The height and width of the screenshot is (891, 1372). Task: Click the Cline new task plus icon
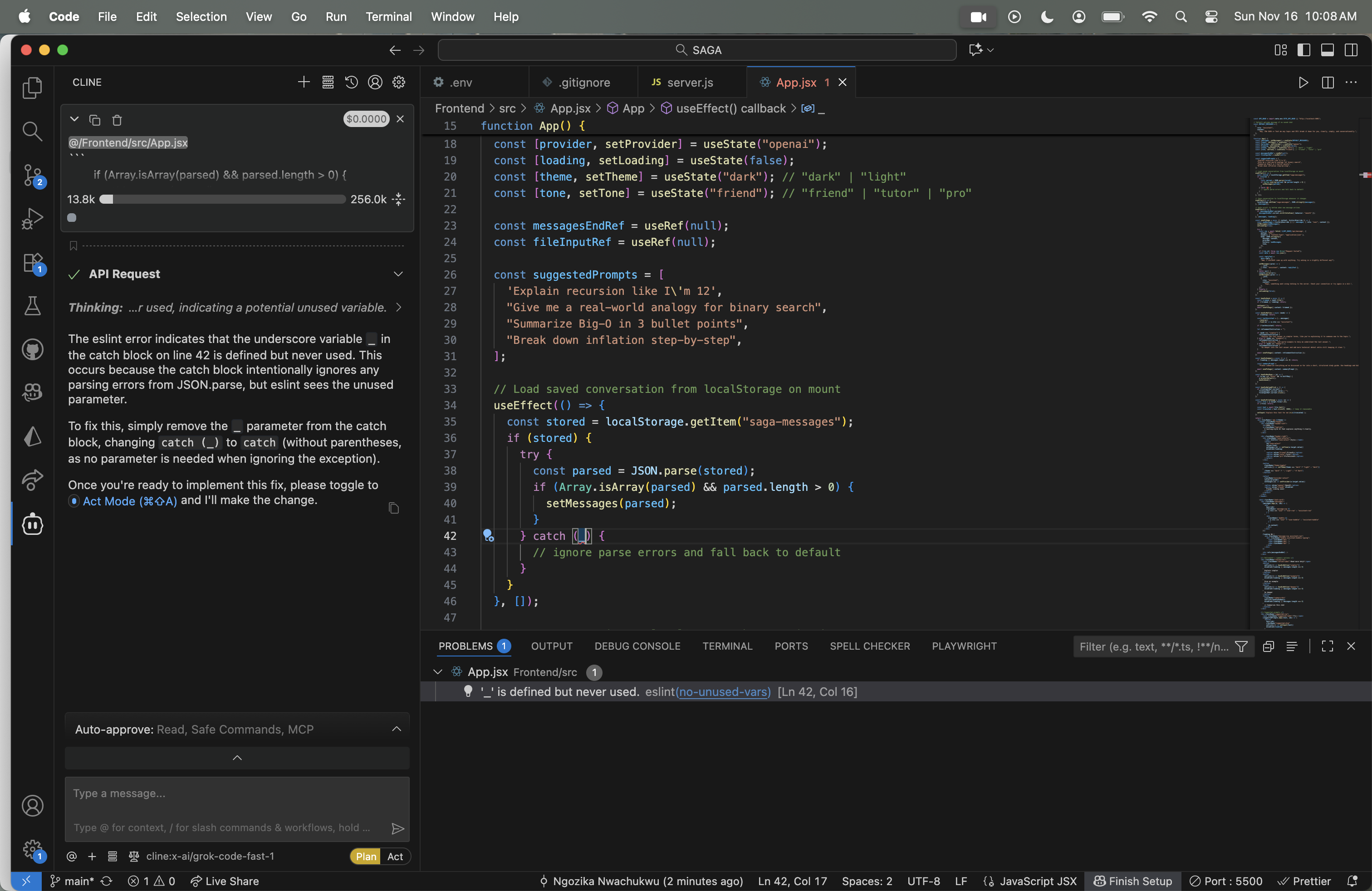coord(304,83)
